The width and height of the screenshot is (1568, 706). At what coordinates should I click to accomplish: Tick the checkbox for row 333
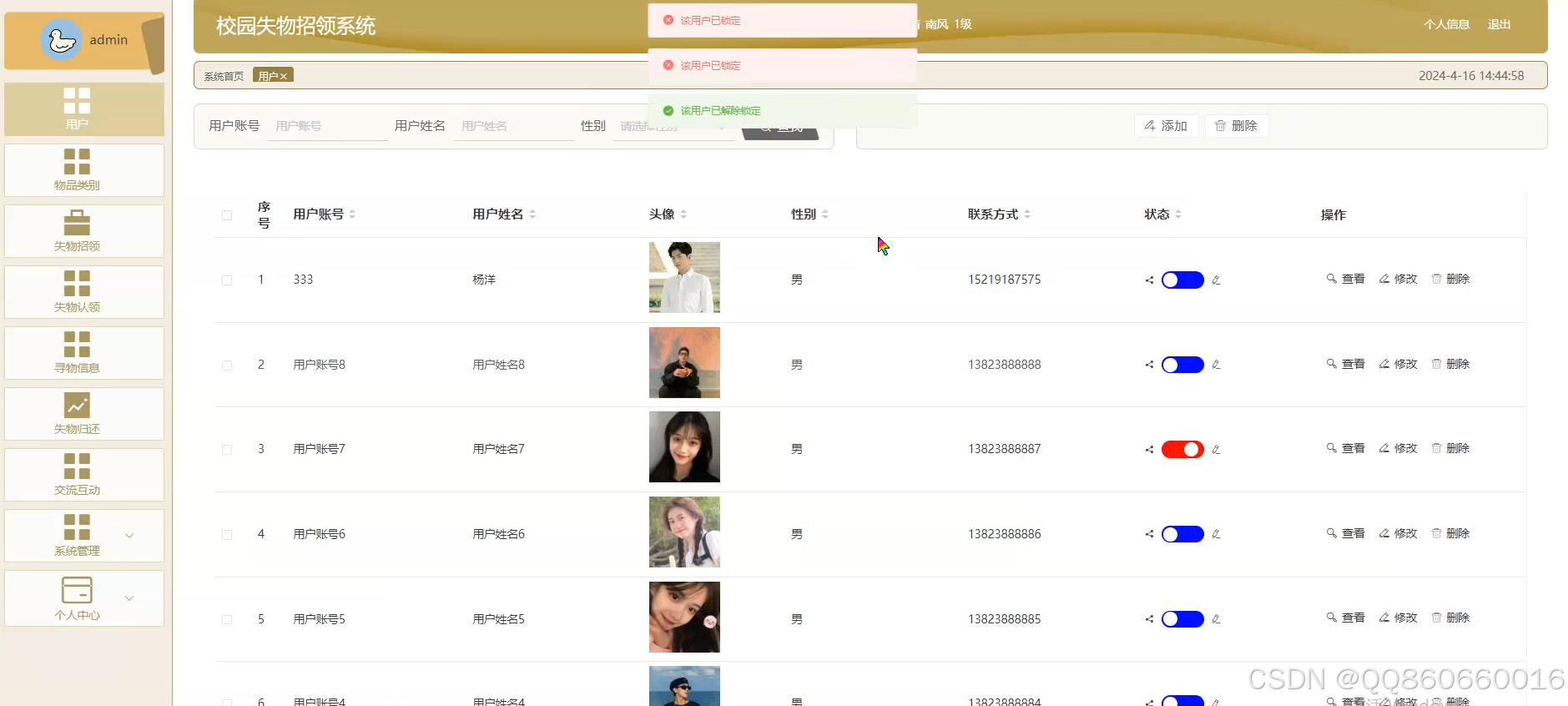227,280
